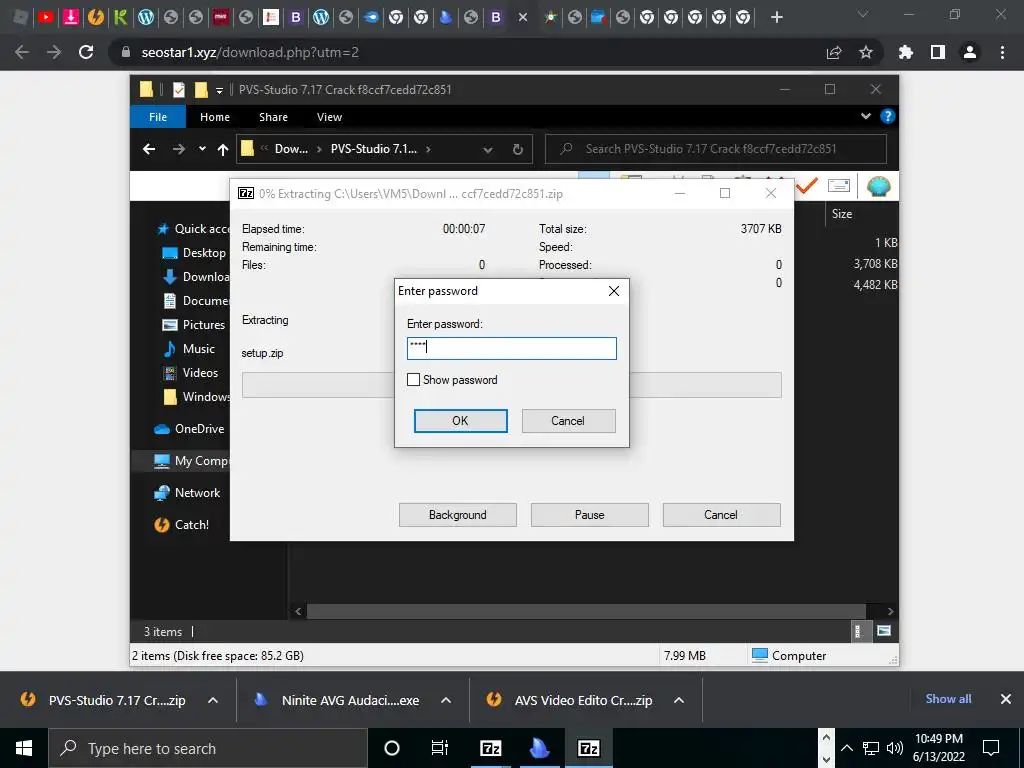Image resolution: width=1024 pixels, height=768 pixels.
Task: Select Quick access in navigation pane
Action: point(193,229)
